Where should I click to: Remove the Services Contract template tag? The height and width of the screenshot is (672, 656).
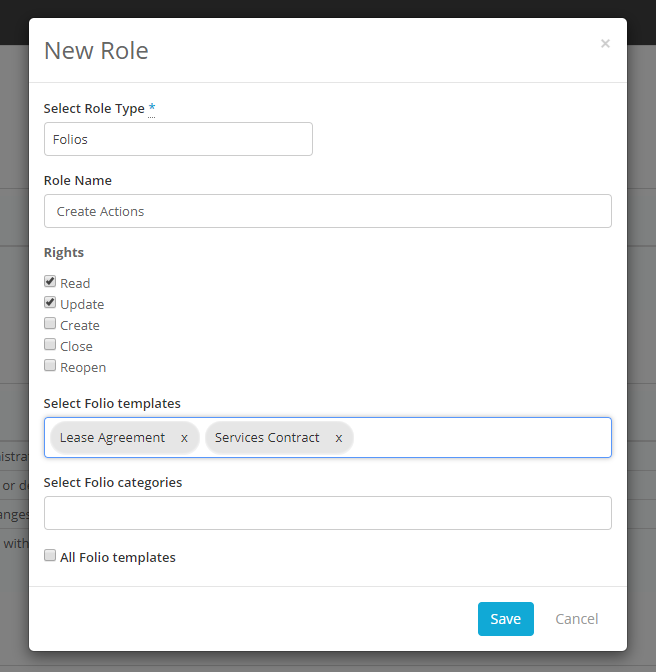[339, 438]
